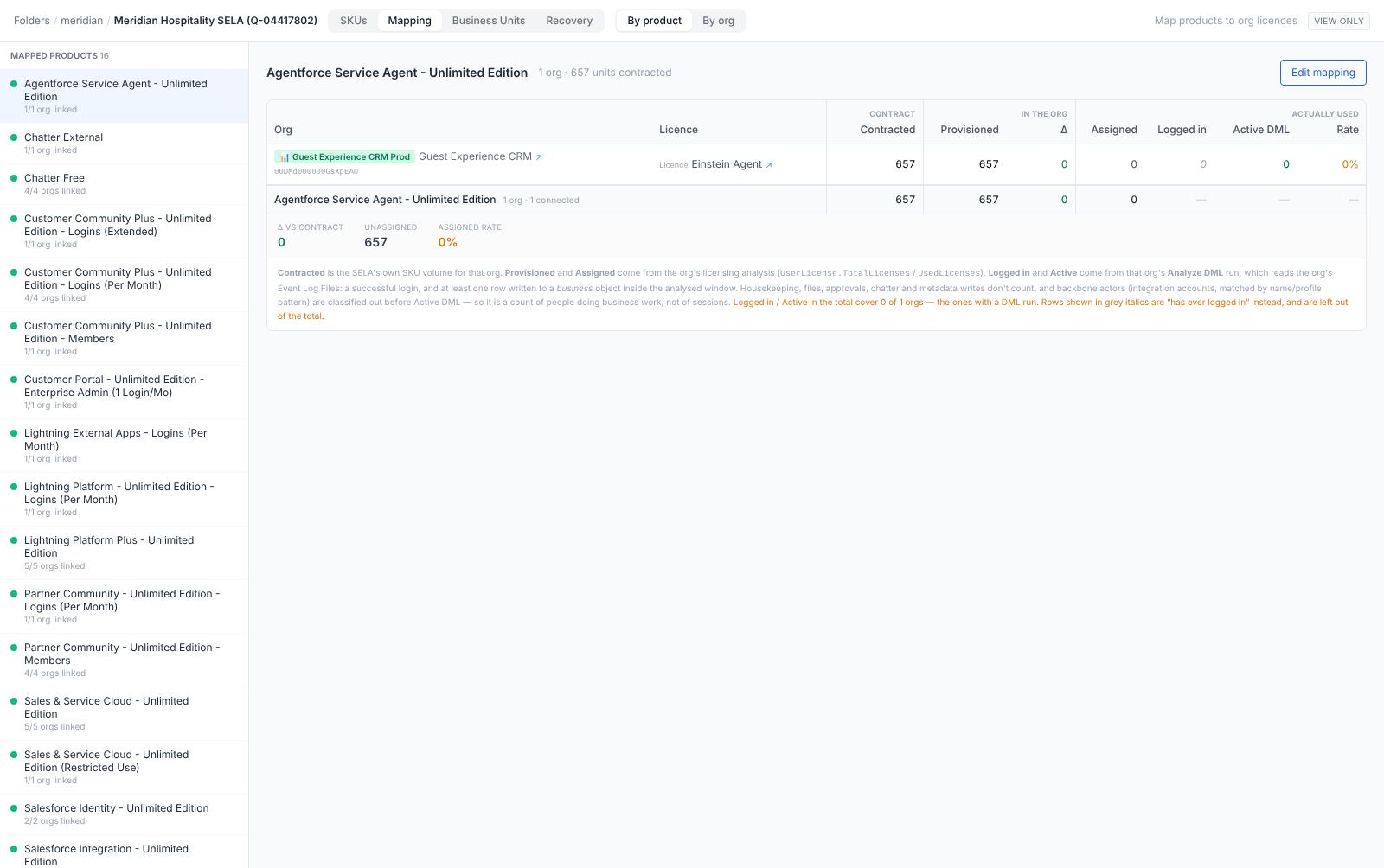Select Customer Community Plus Members product
Image resolution: width=1384 pixels, height=868 pixels.
pyautogui.click(x=124, y=338)
